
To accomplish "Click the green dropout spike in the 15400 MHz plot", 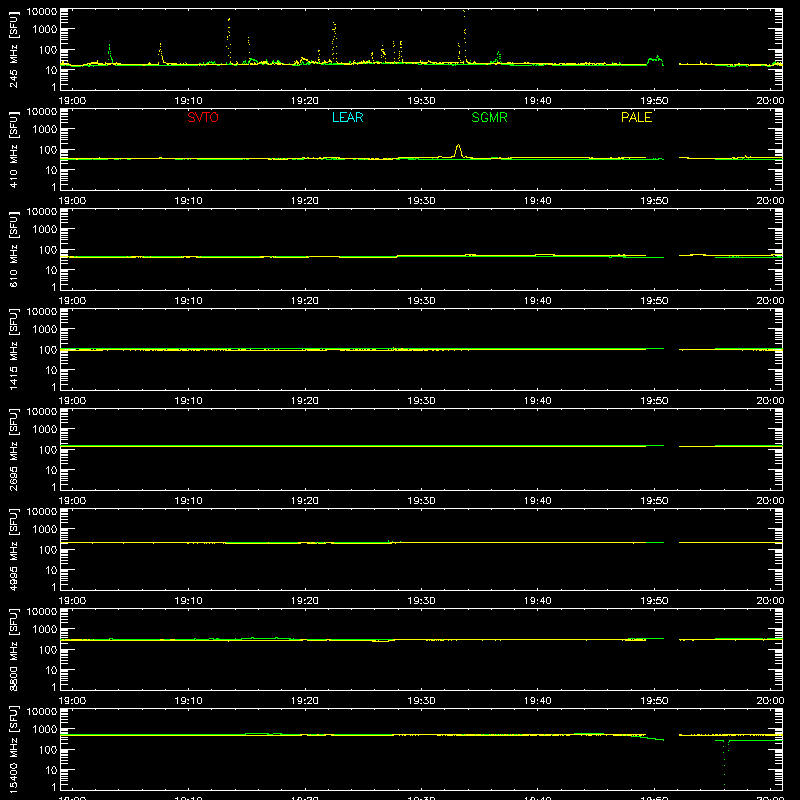I will click(x=724, y=763).
